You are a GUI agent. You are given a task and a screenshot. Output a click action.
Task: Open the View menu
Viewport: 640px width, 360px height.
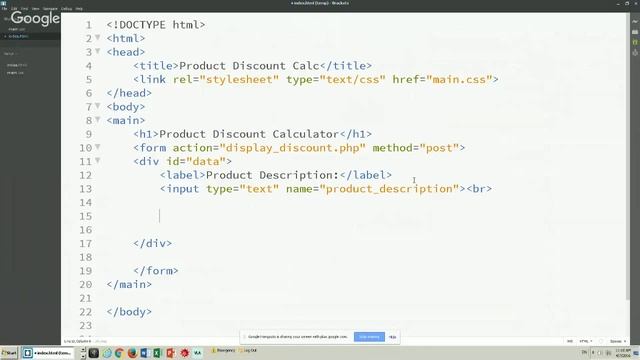[x=36, y=9]
